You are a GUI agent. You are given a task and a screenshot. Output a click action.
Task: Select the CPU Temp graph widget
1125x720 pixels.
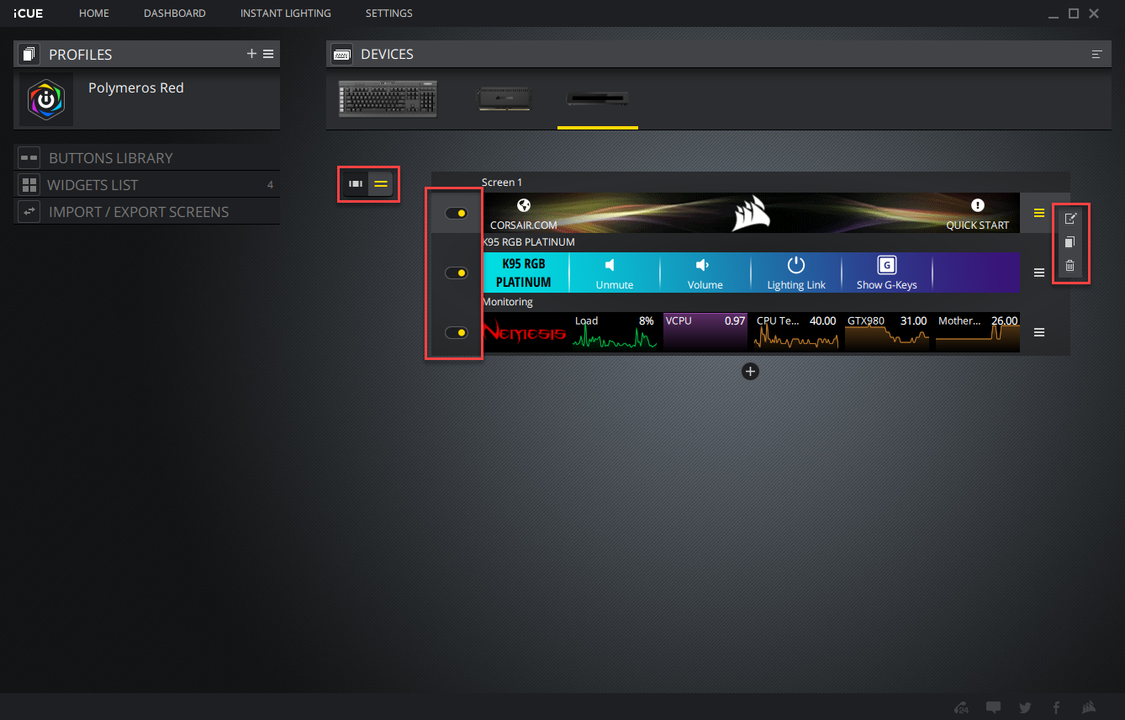coord(796,332)
